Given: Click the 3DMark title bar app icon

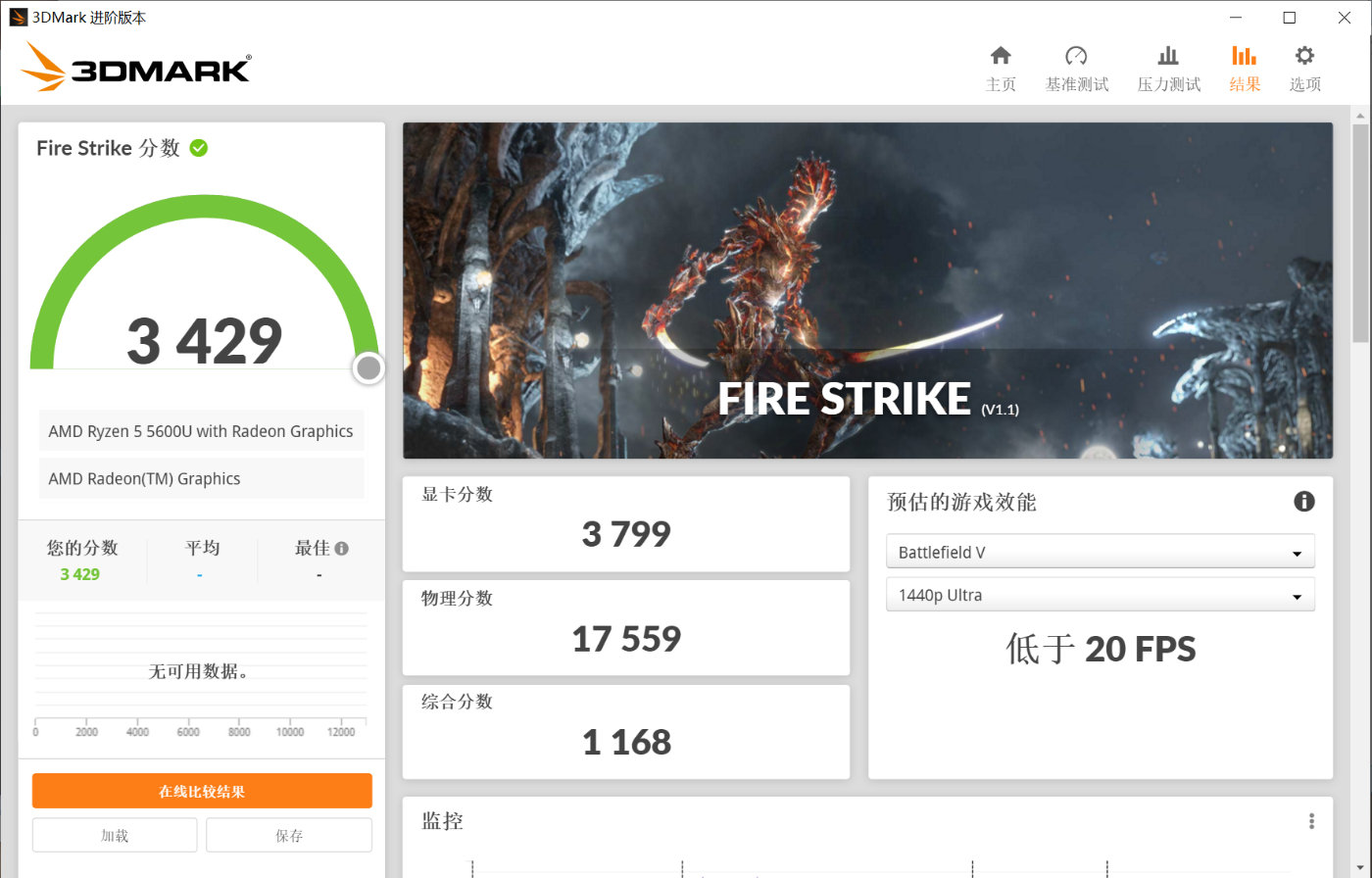Looking at the screenshot, I should click(18, 18).
